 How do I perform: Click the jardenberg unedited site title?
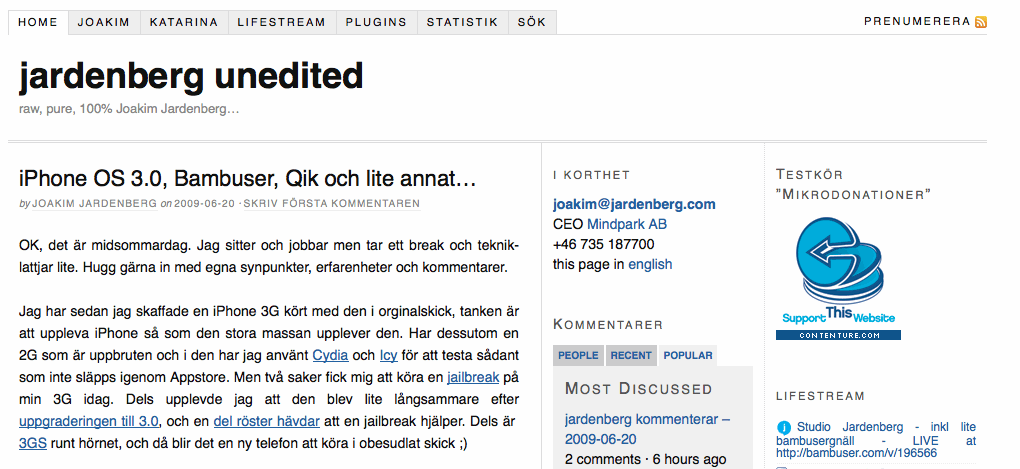click(191, 76)
